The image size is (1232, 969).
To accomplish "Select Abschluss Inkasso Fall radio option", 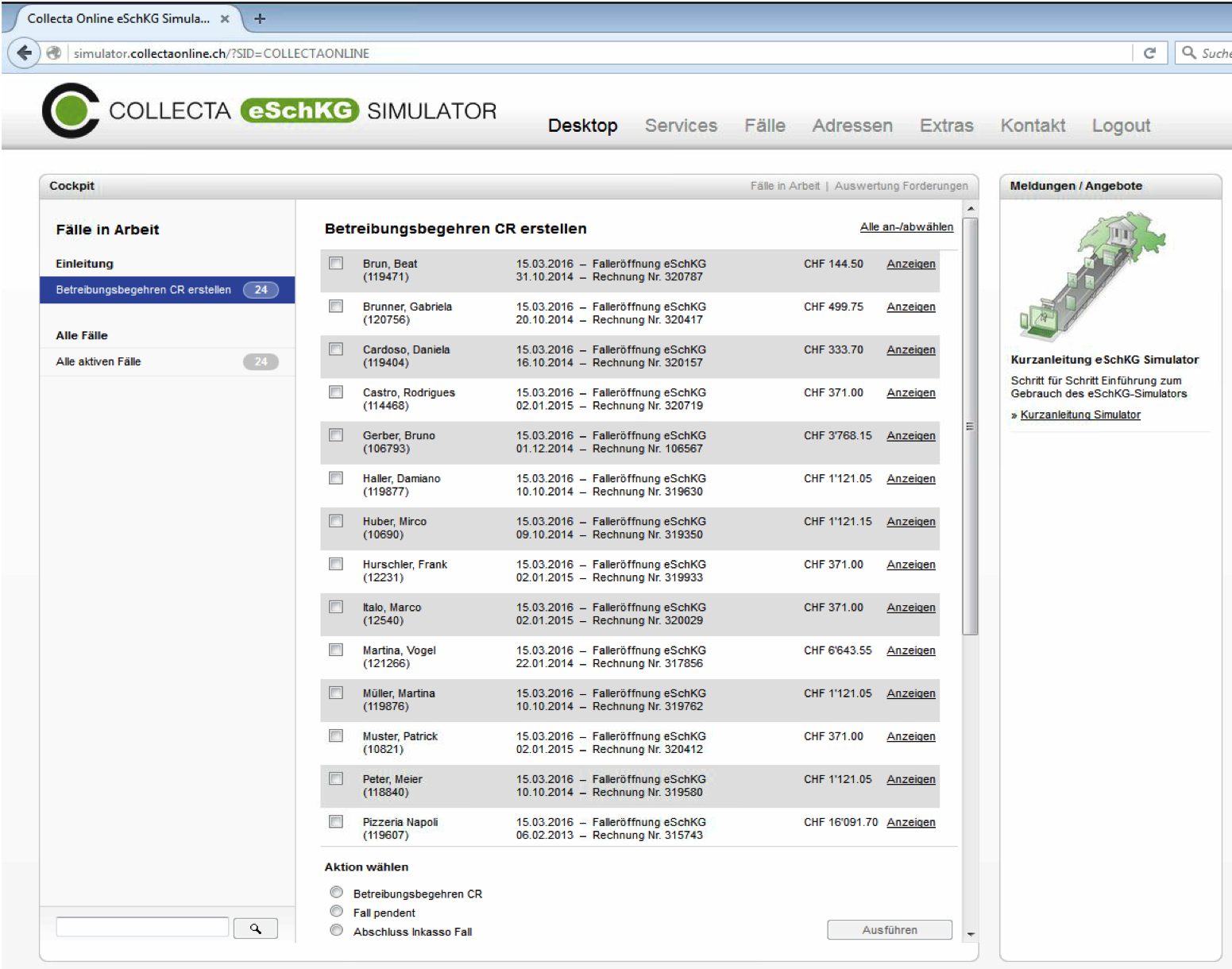I will tap(337, 931).
